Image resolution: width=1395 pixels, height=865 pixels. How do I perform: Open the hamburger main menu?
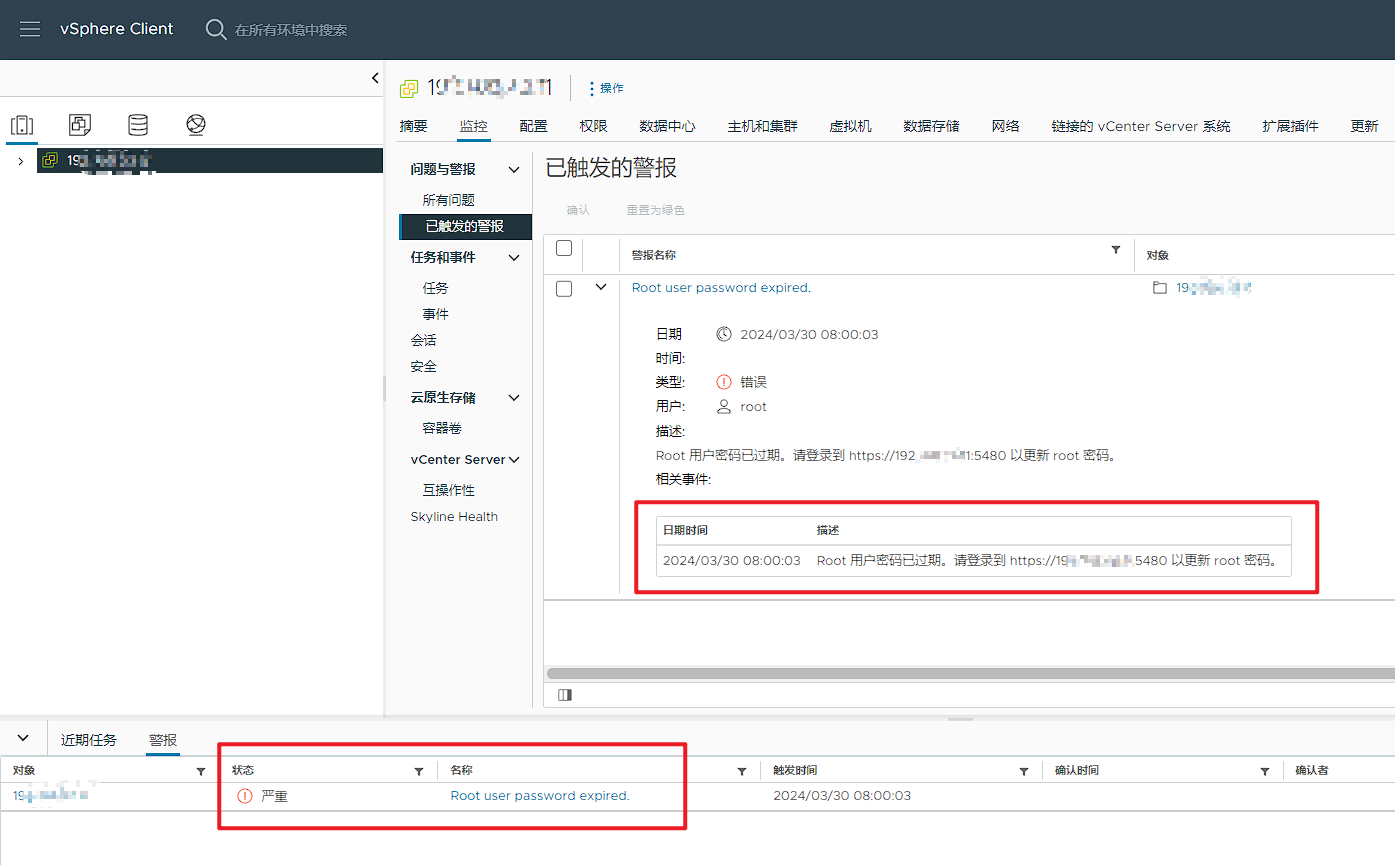coord(30,29)
